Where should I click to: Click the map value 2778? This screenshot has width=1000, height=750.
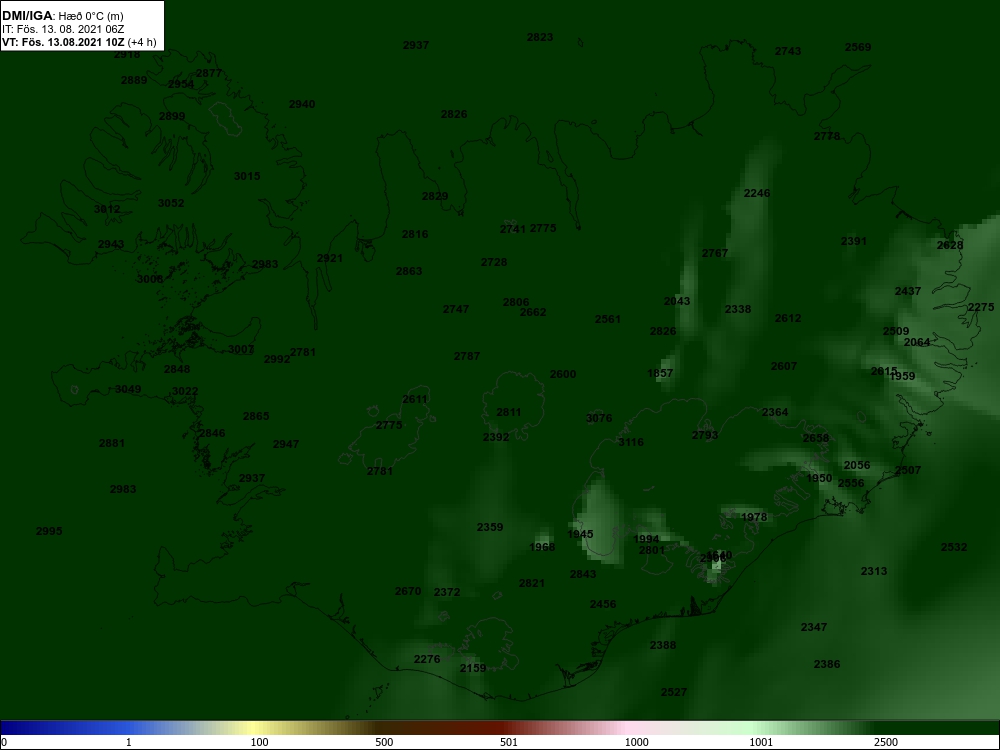tap(827, 136)
